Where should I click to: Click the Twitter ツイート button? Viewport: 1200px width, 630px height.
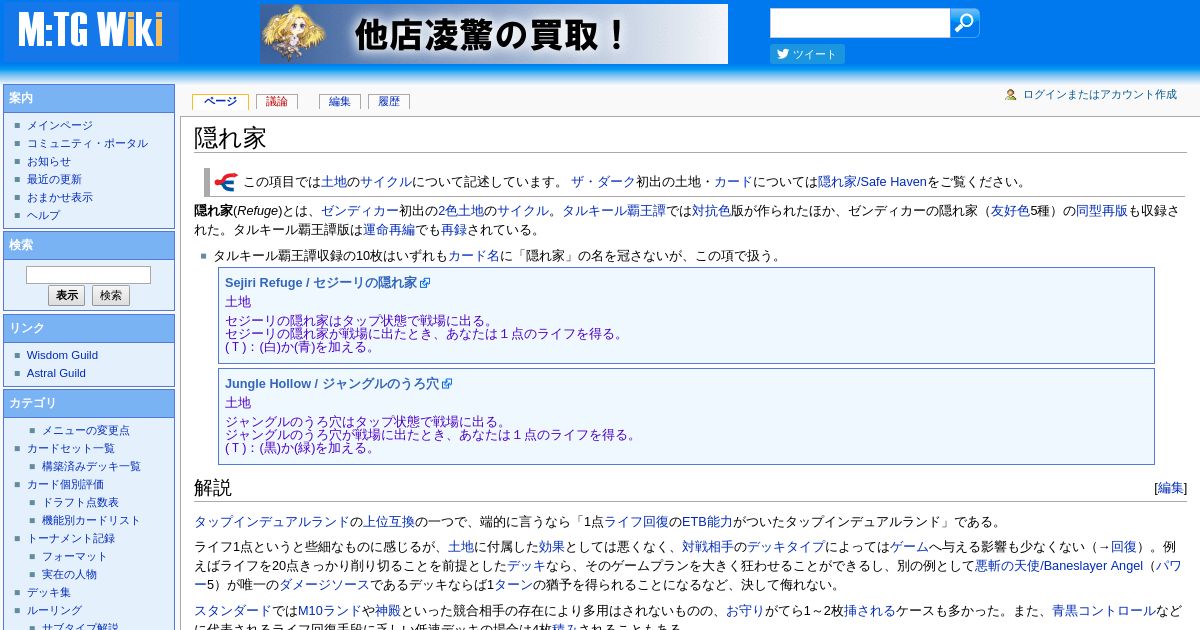tap(807, 54)
